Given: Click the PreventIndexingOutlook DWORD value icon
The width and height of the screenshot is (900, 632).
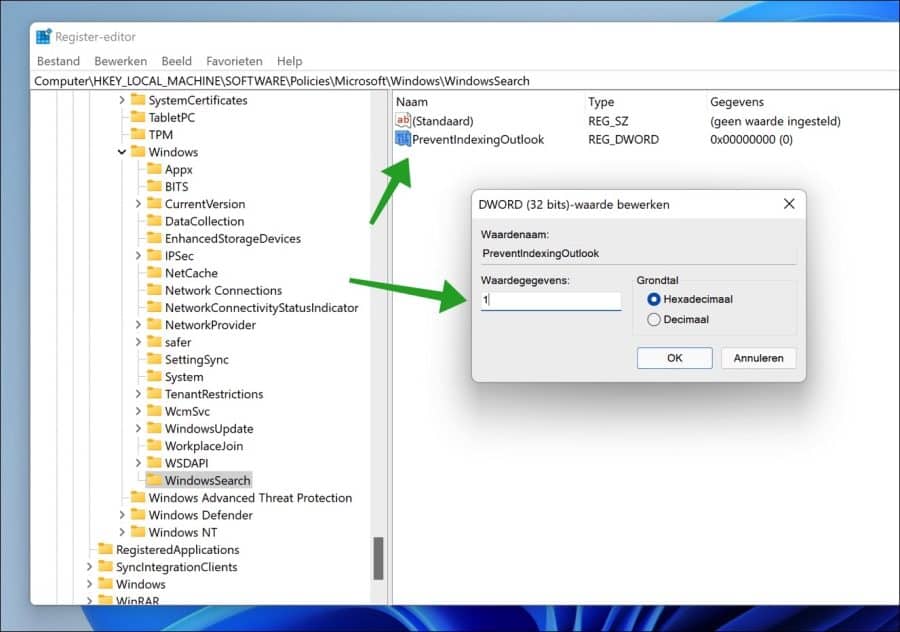Looking at the screenshot, I should click(403, 139).
